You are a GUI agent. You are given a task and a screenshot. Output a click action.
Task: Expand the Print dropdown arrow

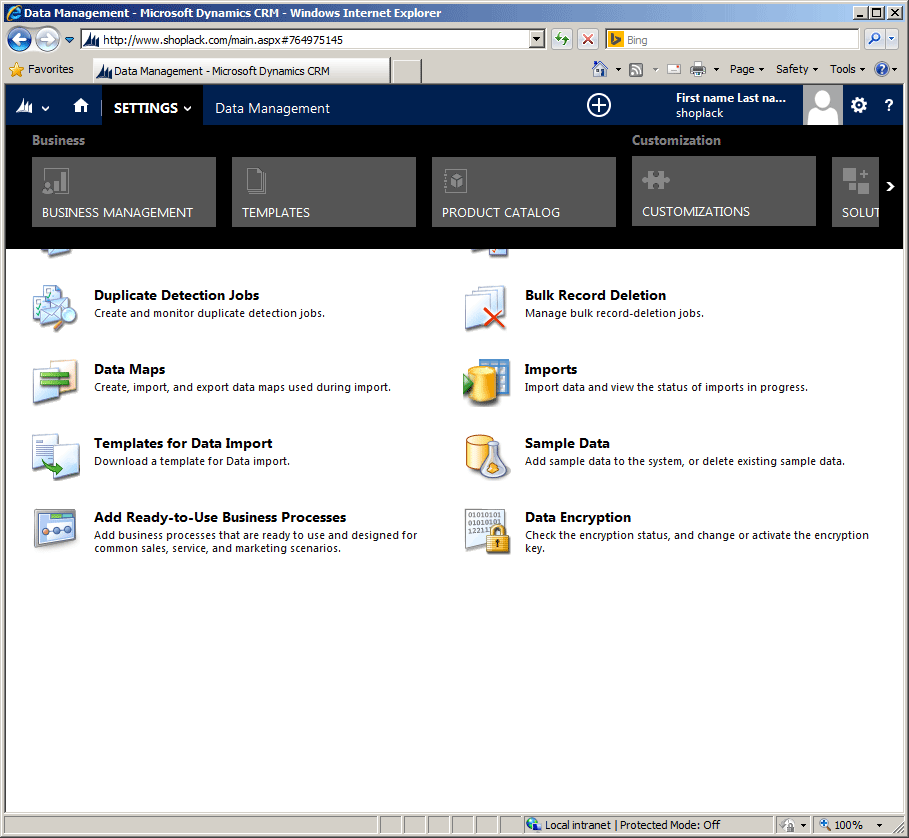pos(717,70)
